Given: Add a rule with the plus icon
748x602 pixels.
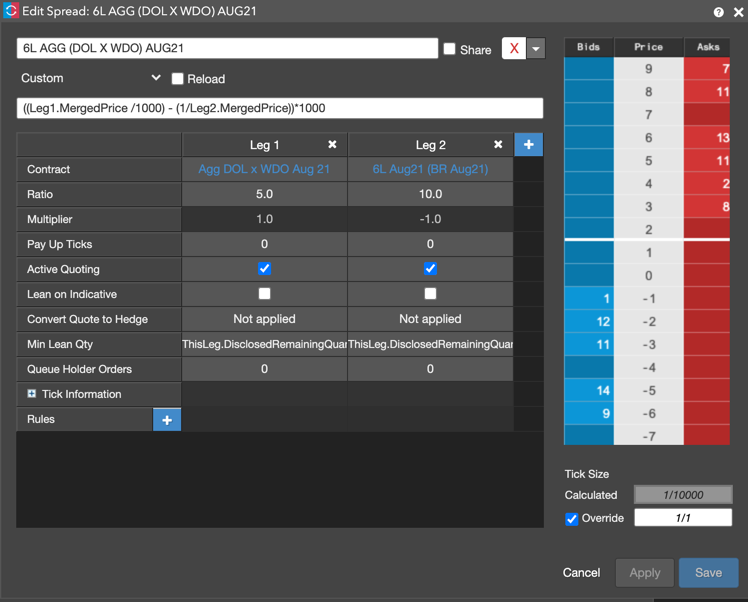Looking at the screenshot, I should [x=167, y=420].
